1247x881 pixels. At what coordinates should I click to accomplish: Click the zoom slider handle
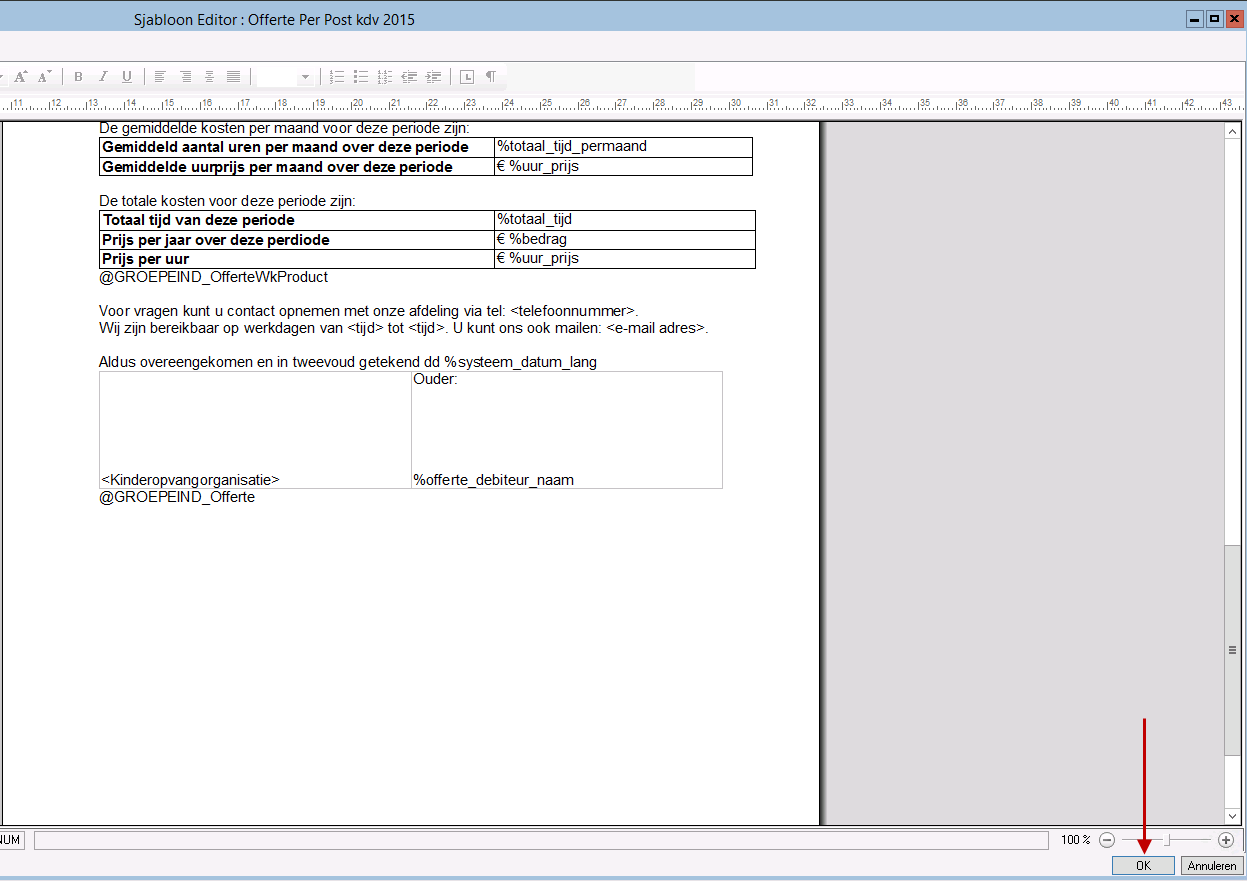tap(1167, 840)
